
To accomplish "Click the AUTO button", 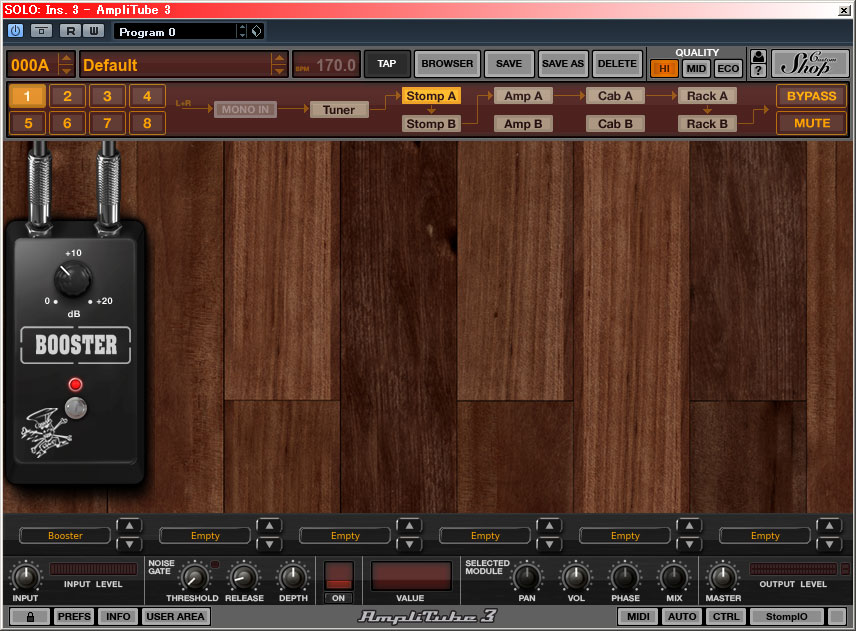I will coord(682,617).
